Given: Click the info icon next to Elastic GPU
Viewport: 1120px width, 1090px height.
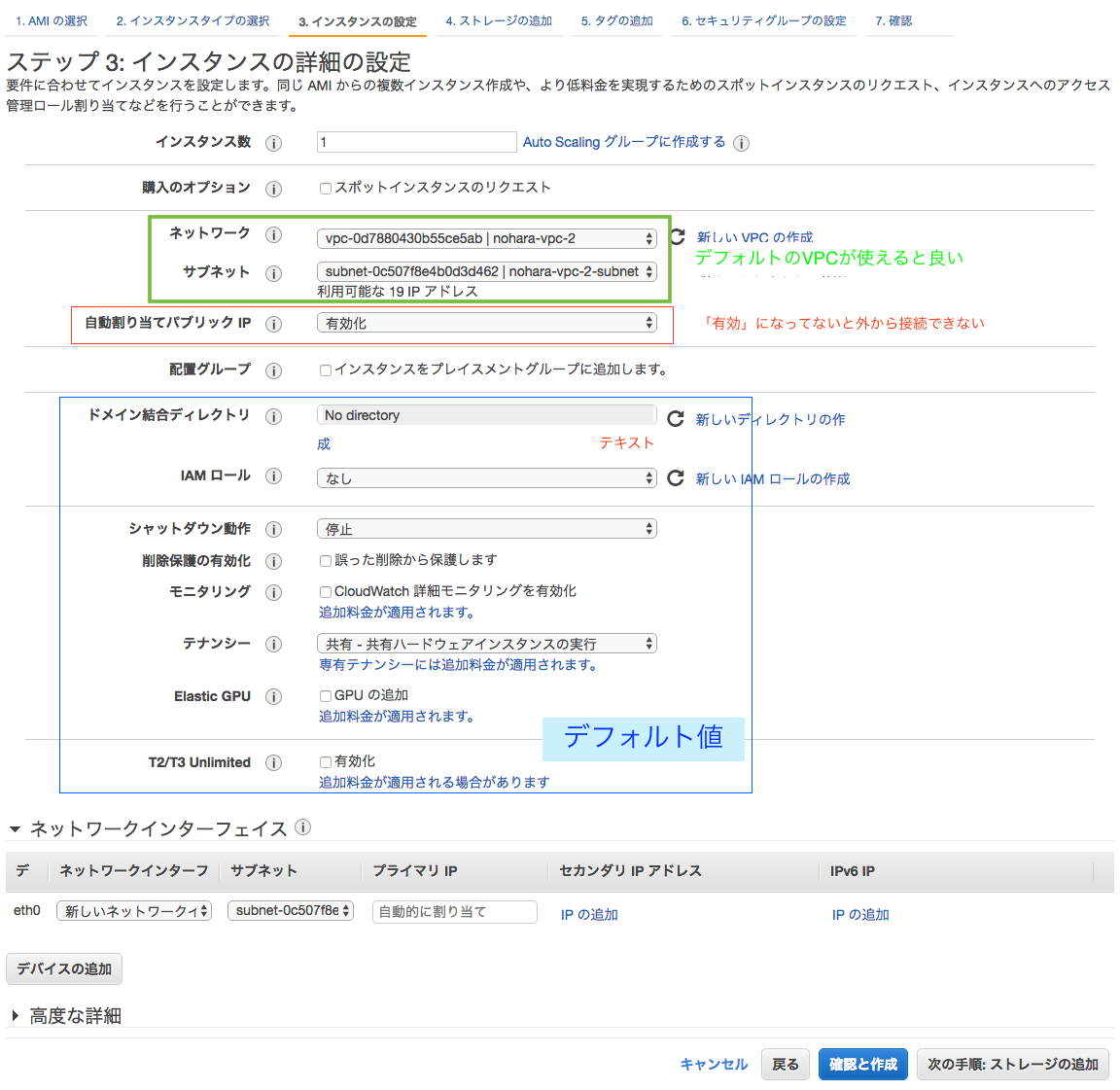Looking at the screenshot, I should coord(273,696).
